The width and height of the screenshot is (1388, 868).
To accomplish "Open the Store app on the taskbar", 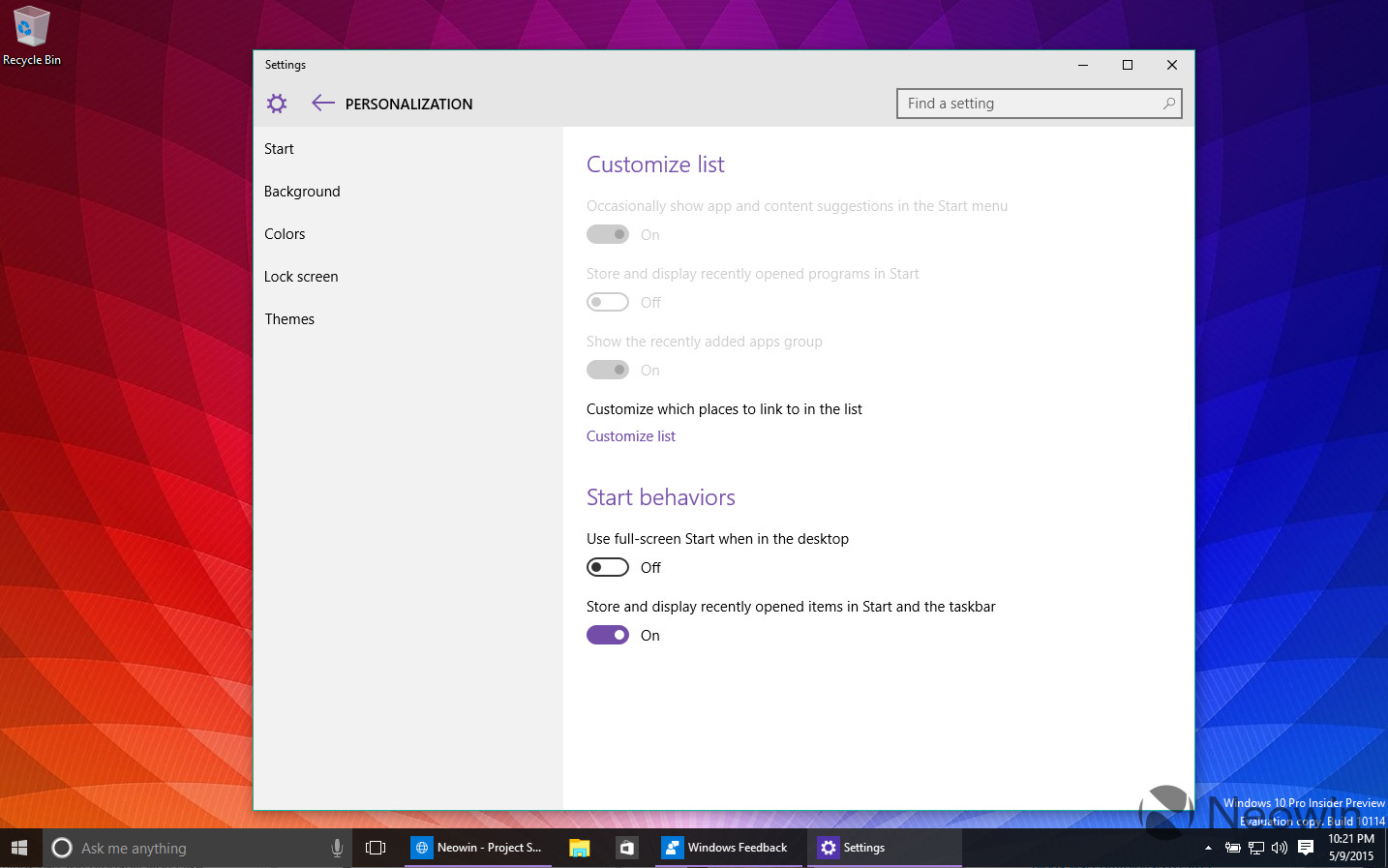I will point(627,848).
